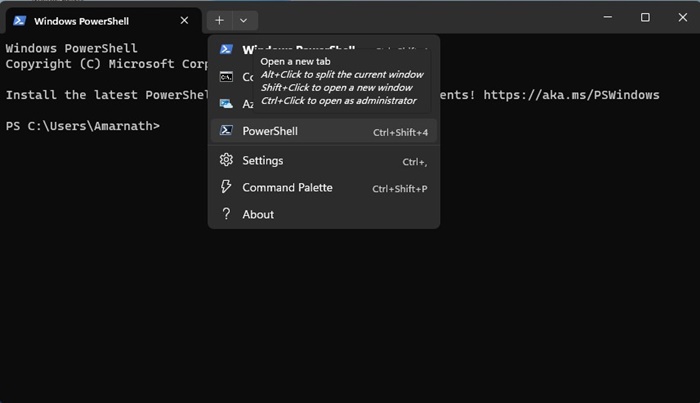Choose PowerShell profile from dropdown menu
700x403 pixels.
pos(324,131)
